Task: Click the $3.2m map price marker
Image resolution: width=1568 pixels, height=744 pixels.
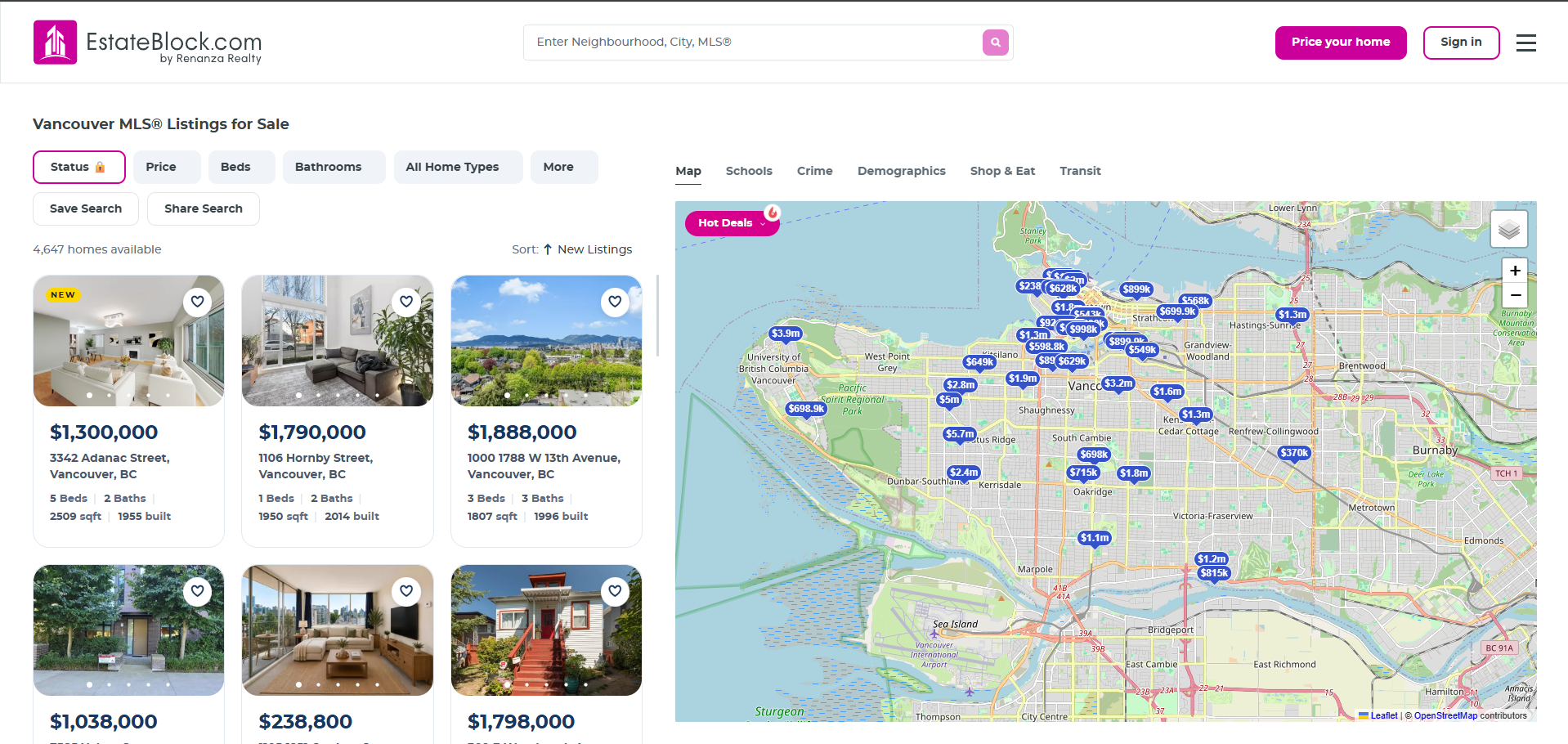Action: 1118,383
